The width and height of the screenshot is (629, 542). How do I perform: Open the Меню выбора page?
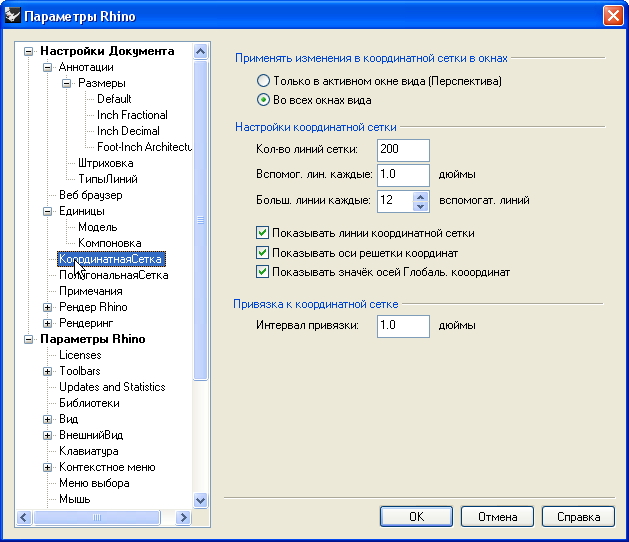coord(94,483)
